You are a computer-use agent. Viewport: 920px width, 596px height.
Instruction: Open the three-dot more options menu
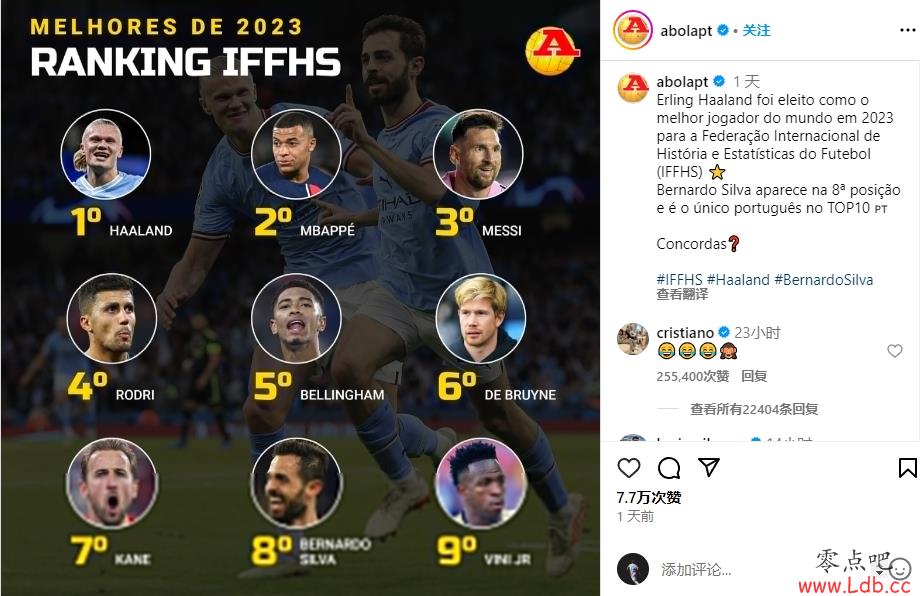[907, 31]
